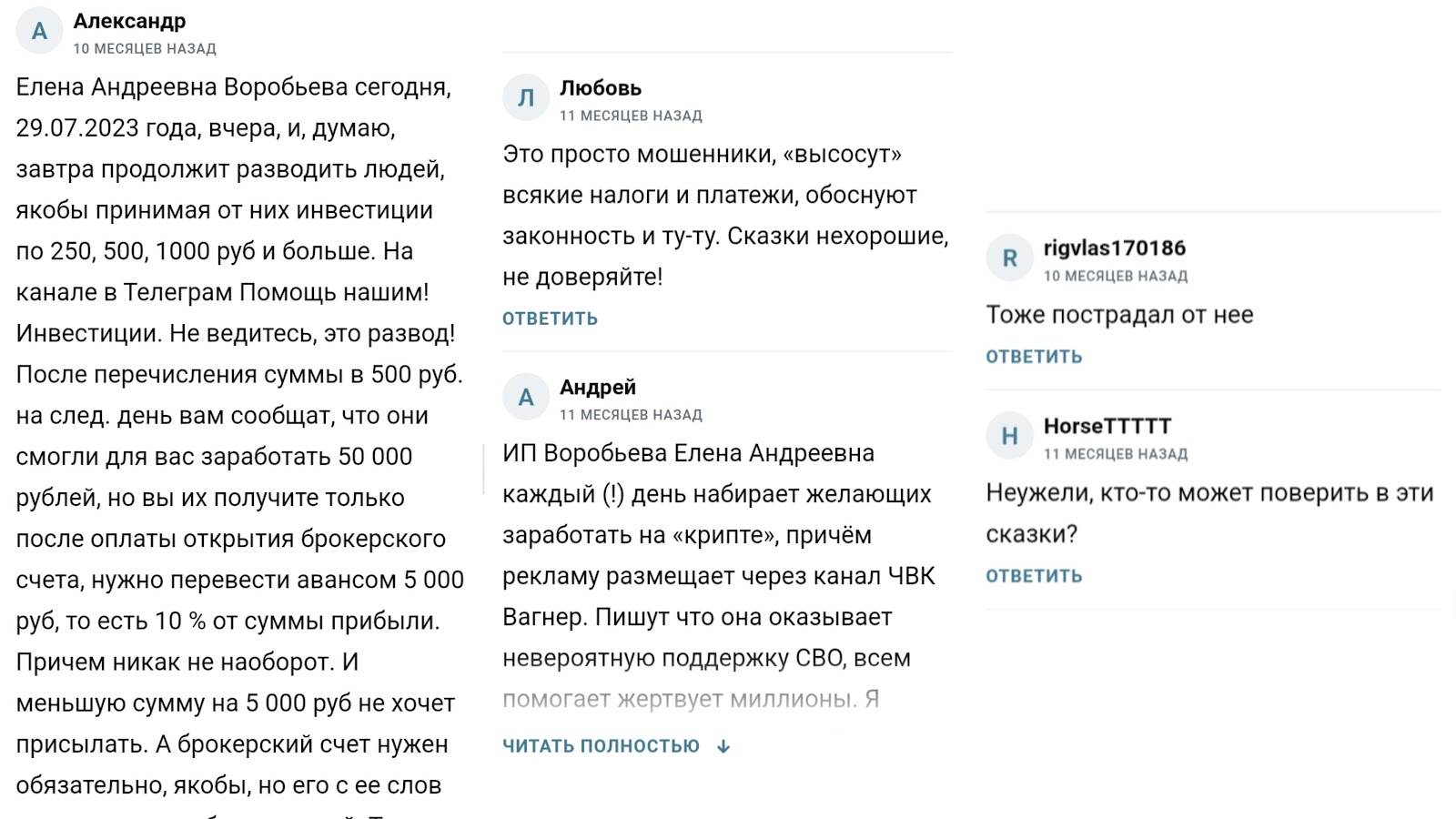Open Андрей's profile avatar
This screenshot has width=1456, height=819.
click(526, 398)
